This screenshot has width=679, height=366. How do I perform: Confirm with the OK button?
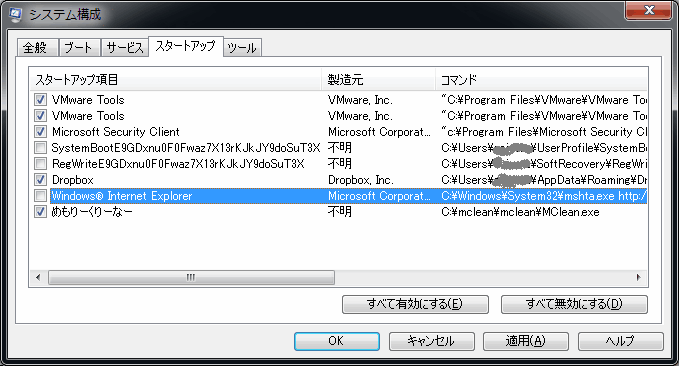click(336, 341)
